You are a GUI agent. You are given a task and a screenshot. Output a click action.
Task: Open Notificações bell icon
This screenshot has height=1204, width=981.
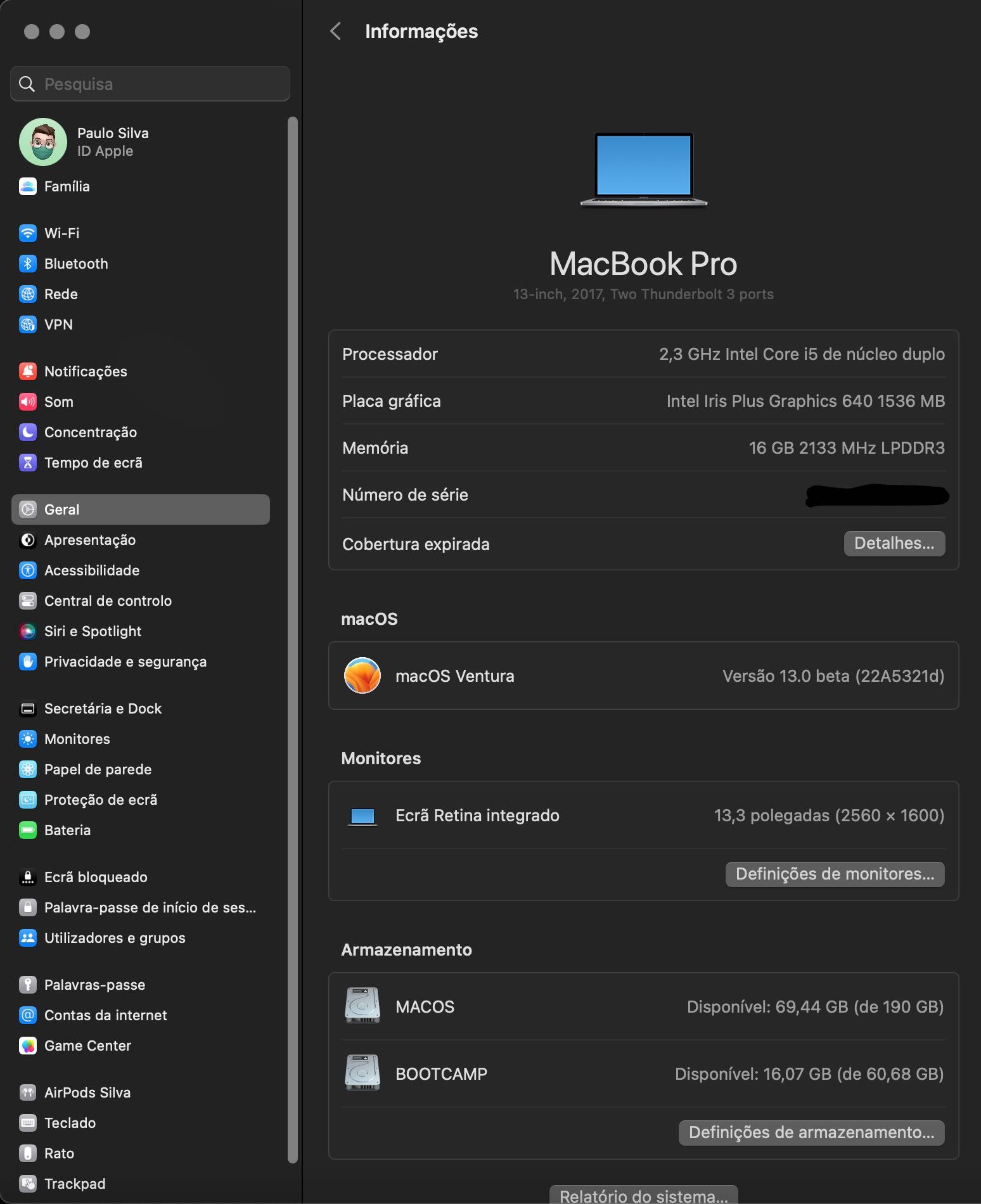tap(28, 371)
